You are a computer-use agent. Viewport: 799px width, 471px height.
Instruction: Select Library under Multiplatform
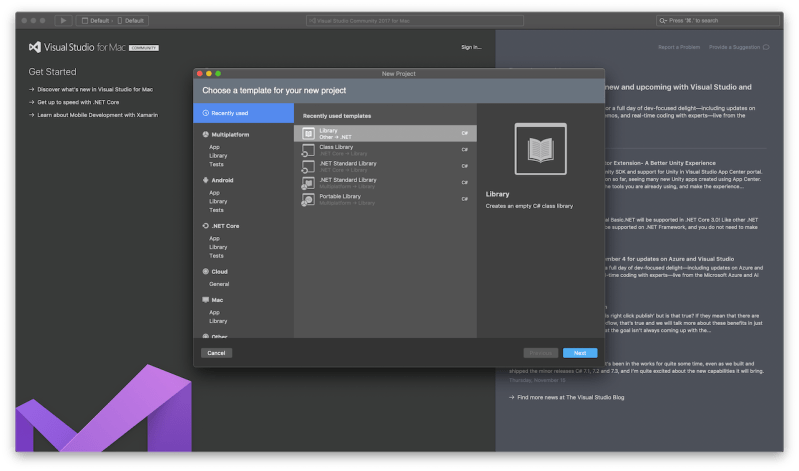(218, 155)
